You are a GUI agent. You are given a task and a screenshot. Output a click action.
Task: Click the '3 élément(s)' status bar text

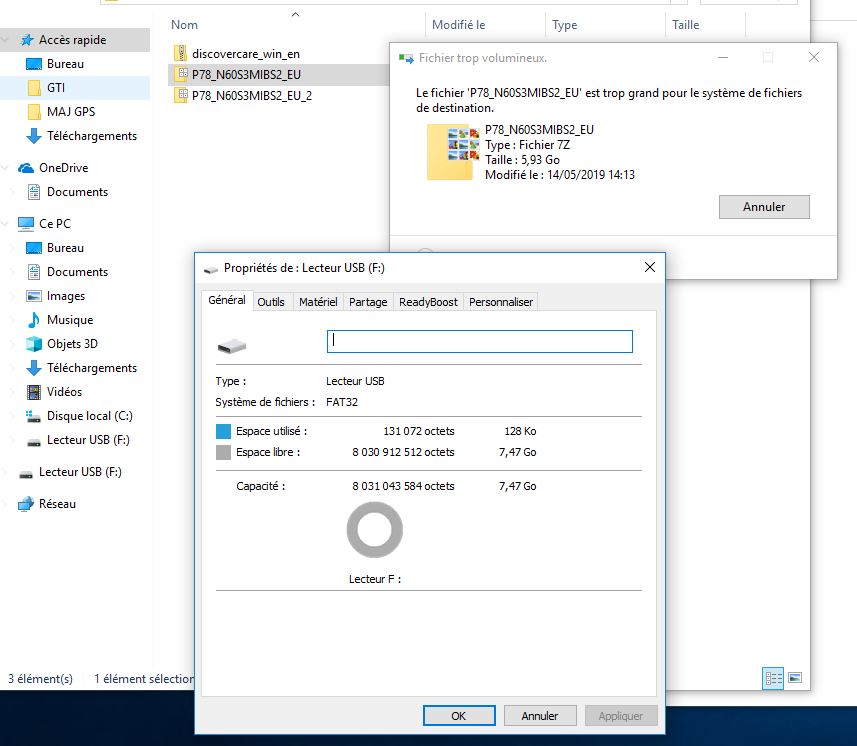pyautogui.click(x=40, y=679)
